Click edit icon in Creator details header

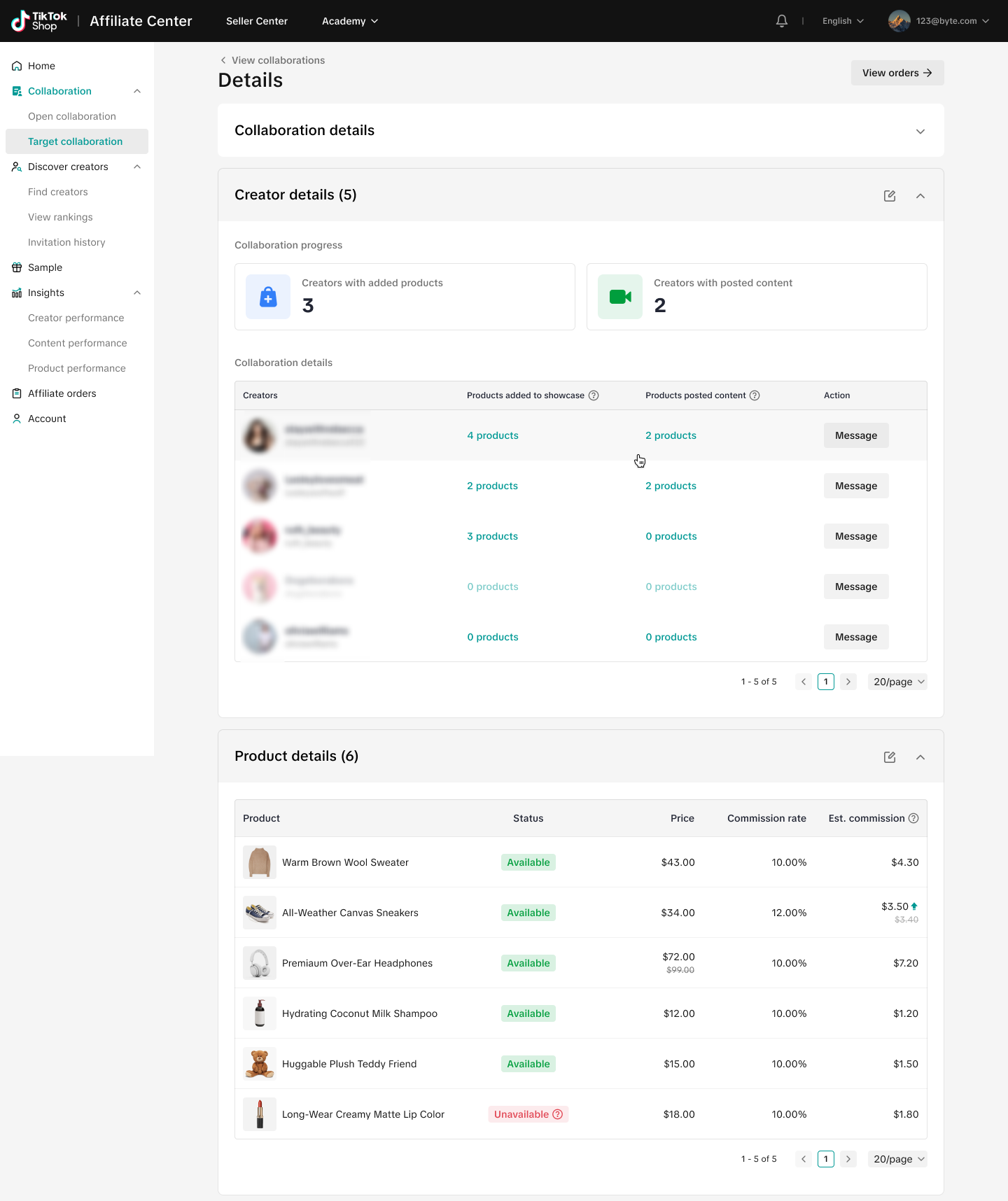pyautogui.click(x=890, y=196)
